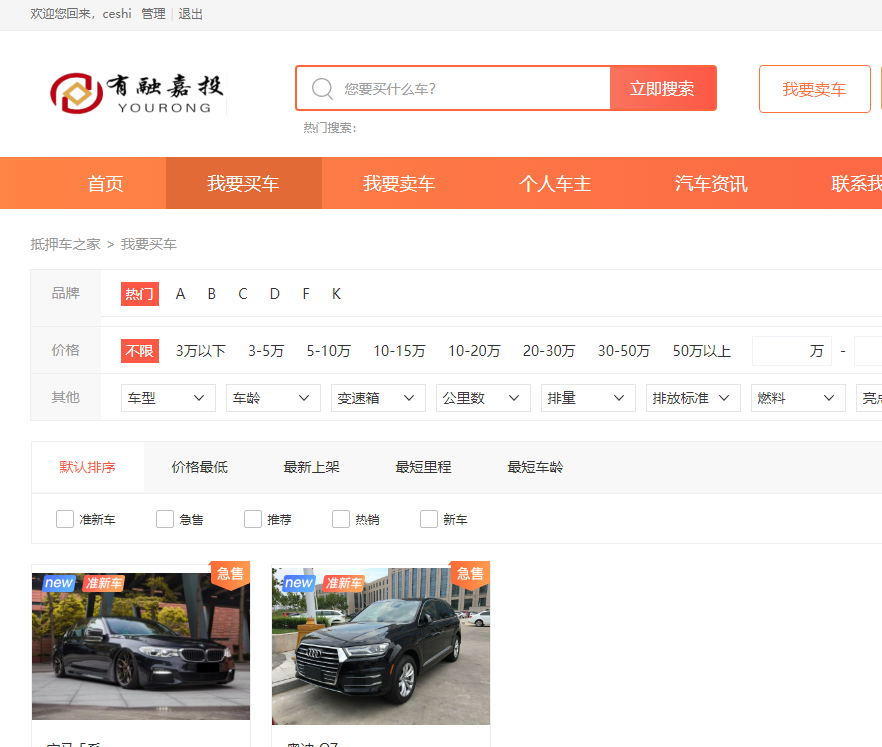Click the Yourong site logo
The height and width of the screenshot is (747, 882).
(138, 92)
